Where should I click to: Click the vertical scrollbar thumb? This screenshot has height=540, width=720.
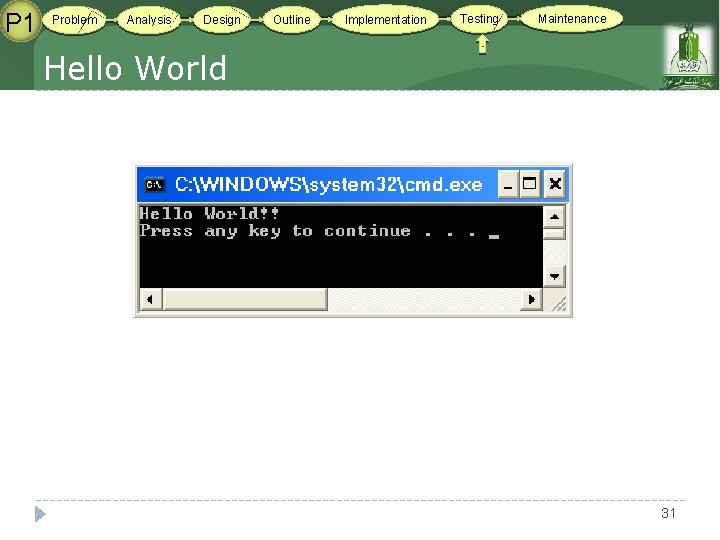[x=554, y=234]
